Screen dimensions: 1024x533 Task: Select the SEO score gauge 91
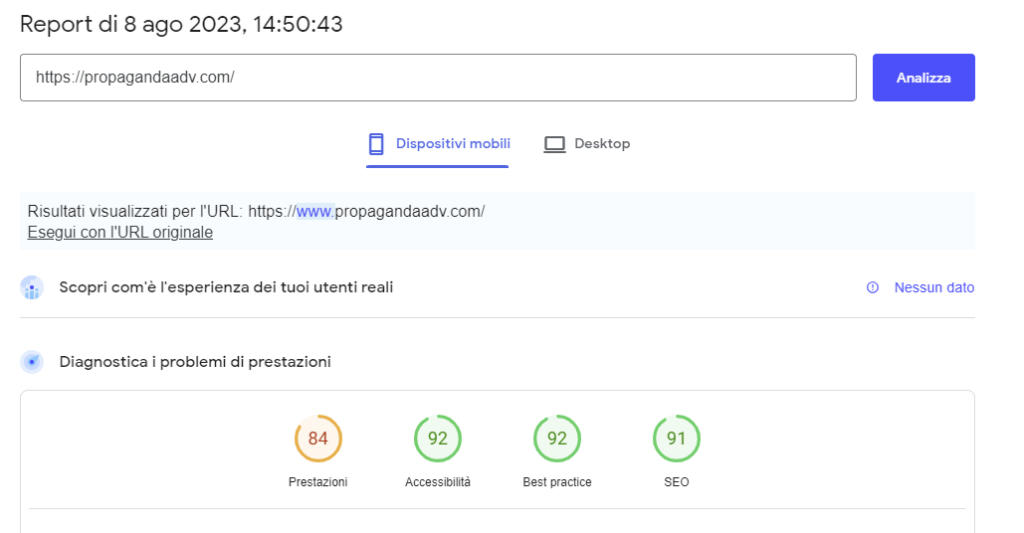tap(677, 438)
